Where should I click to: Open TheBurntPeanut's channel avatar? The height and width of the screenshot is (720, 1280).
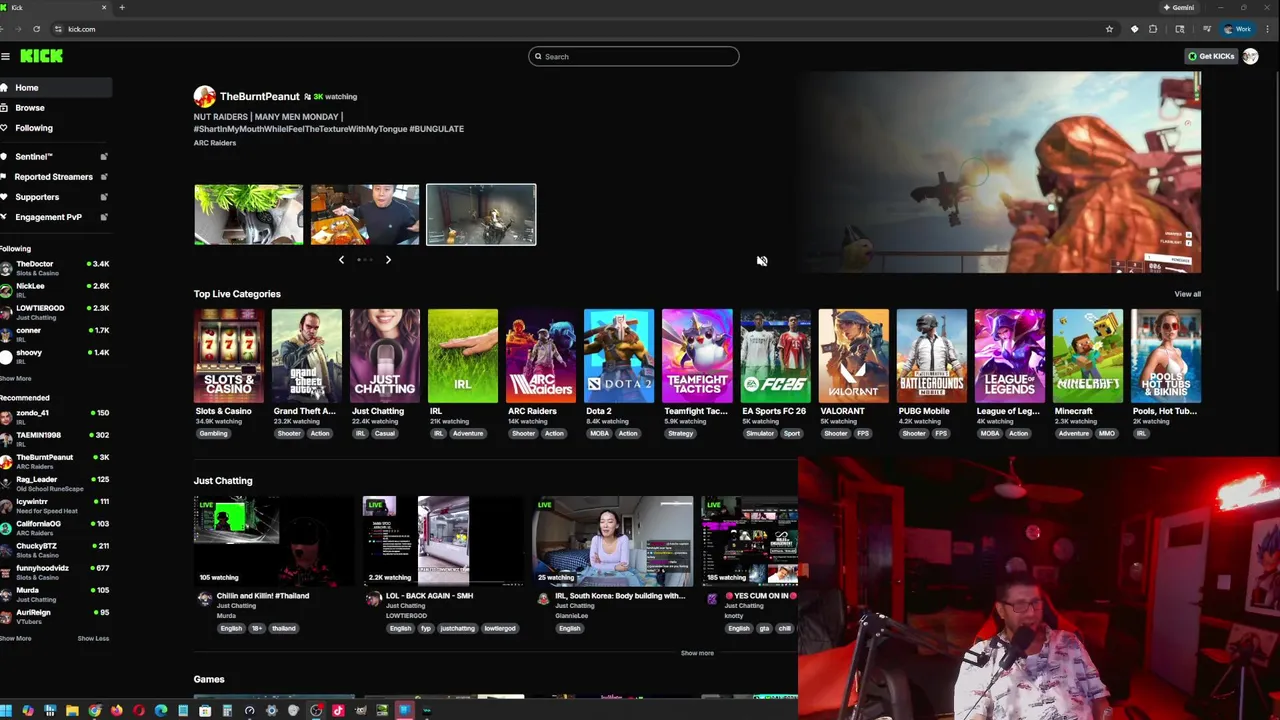pyautogui.click(x=205, y=96)
